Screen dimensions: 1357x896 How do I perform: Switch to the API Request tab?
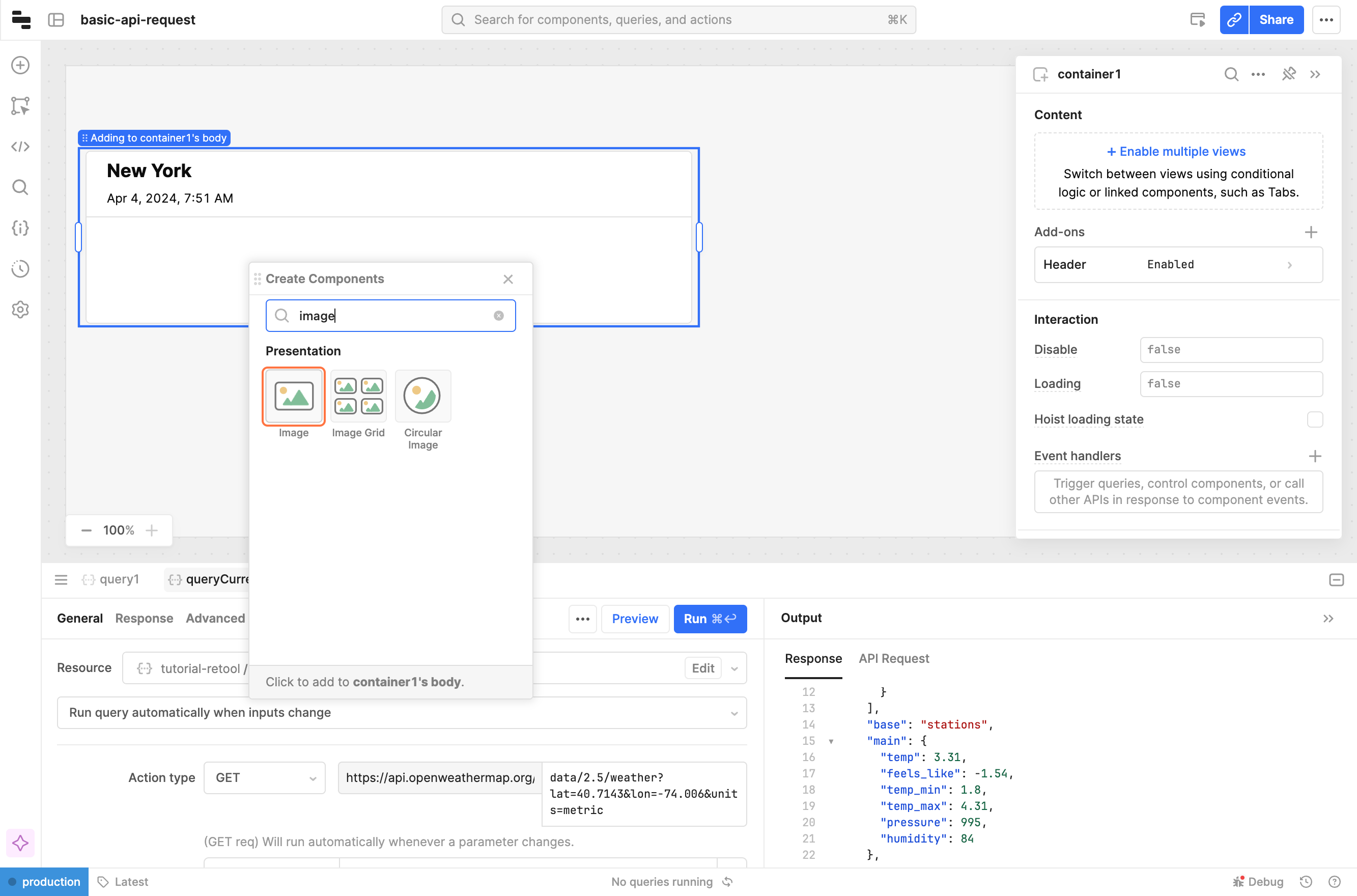pos(894,658)
